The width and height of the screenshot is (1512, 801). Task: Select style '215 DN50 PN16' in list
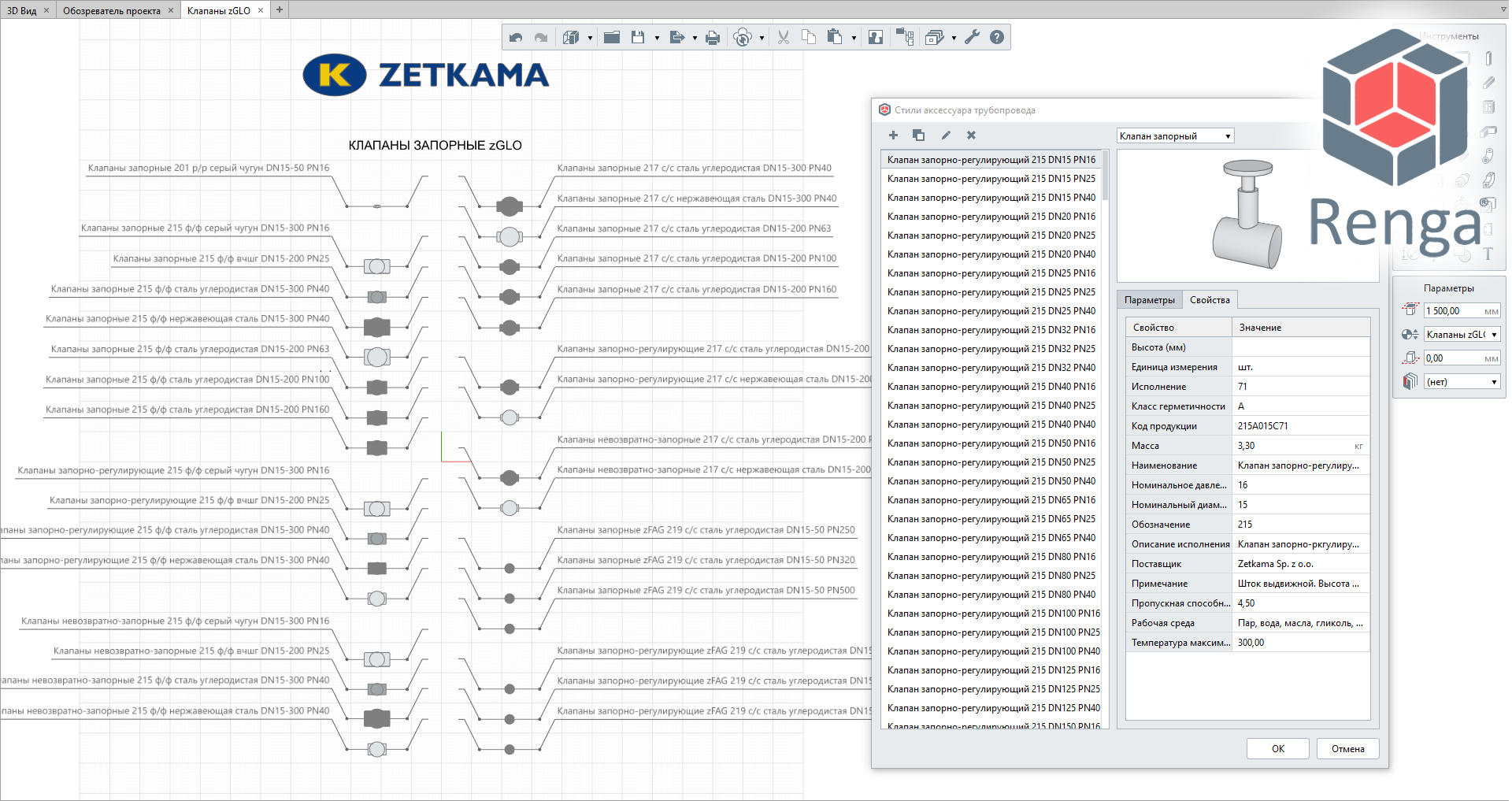click(991, 443)
